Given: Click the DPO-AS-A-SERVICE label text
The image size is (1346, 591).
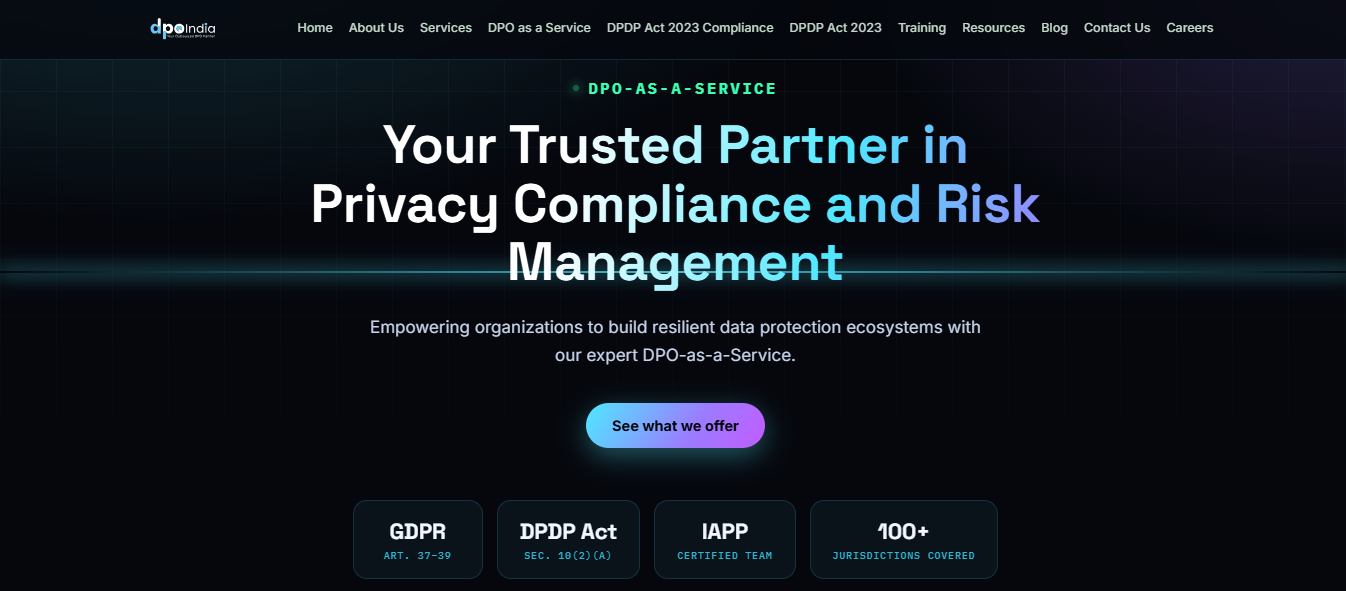Looking at the screenshot, I should coord(682,89).
